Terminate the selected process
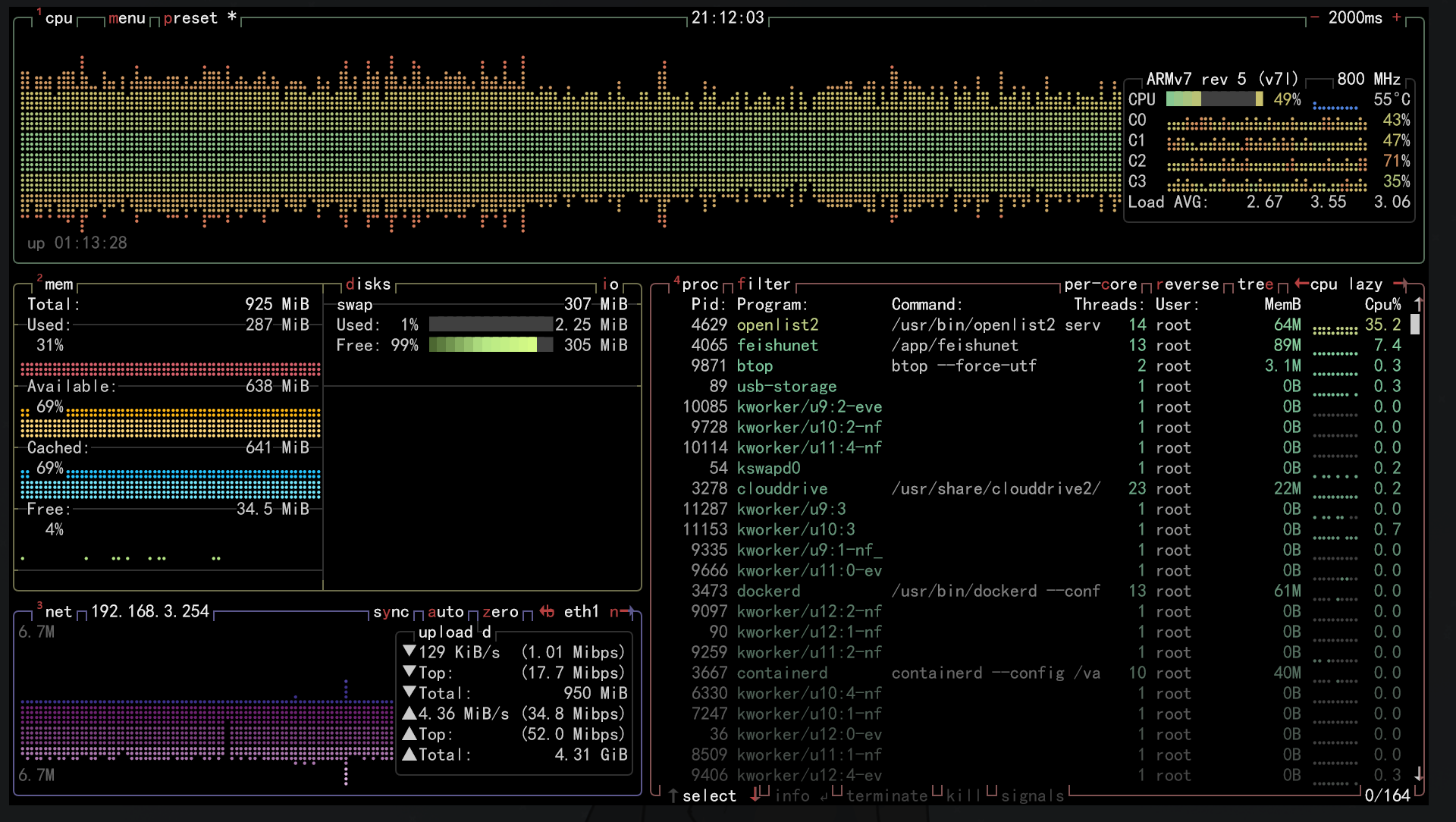Image resolution: width=1456 pixels, height=822 pixels. pyautogui.click(x=886, y=796)
